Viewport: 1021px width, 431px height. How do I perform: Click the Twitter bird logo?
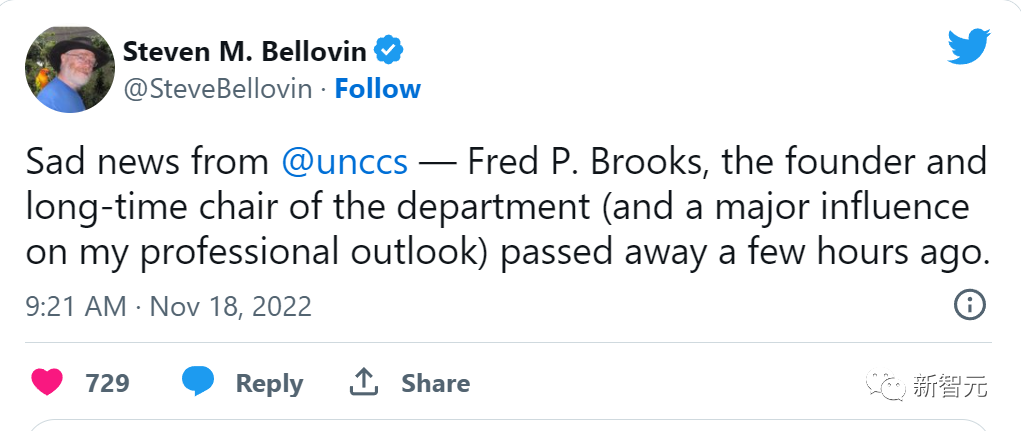point(968,47)
